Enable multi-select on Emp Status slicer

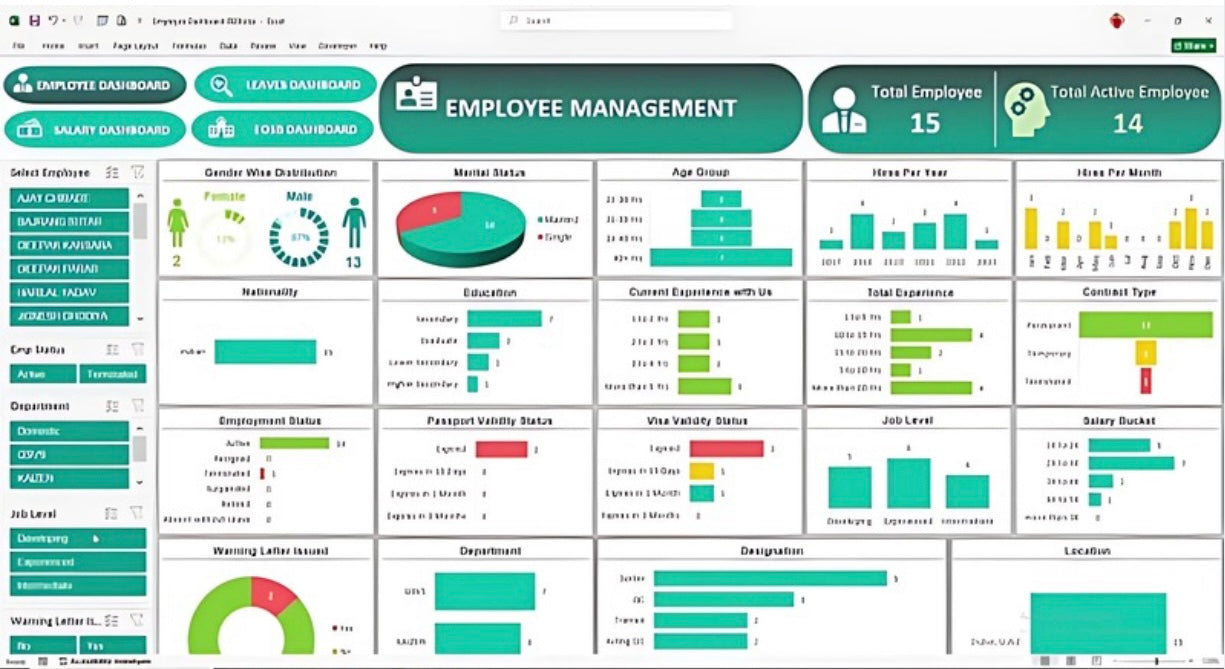point(112,350)
